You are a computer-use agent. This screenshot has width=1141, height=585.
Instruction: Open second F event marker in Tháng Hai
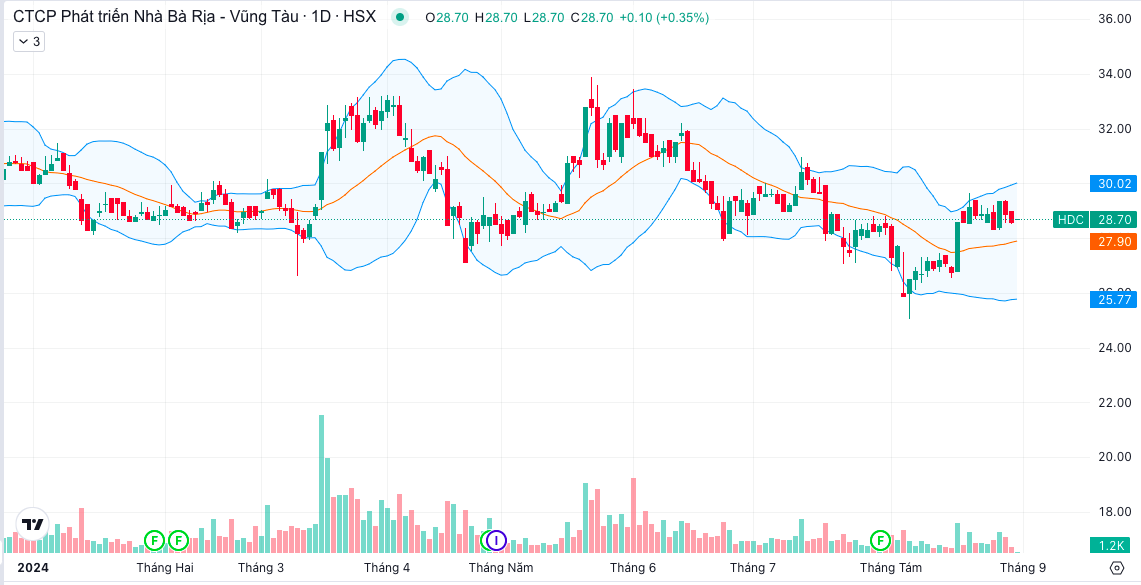(x=178, y=541)
